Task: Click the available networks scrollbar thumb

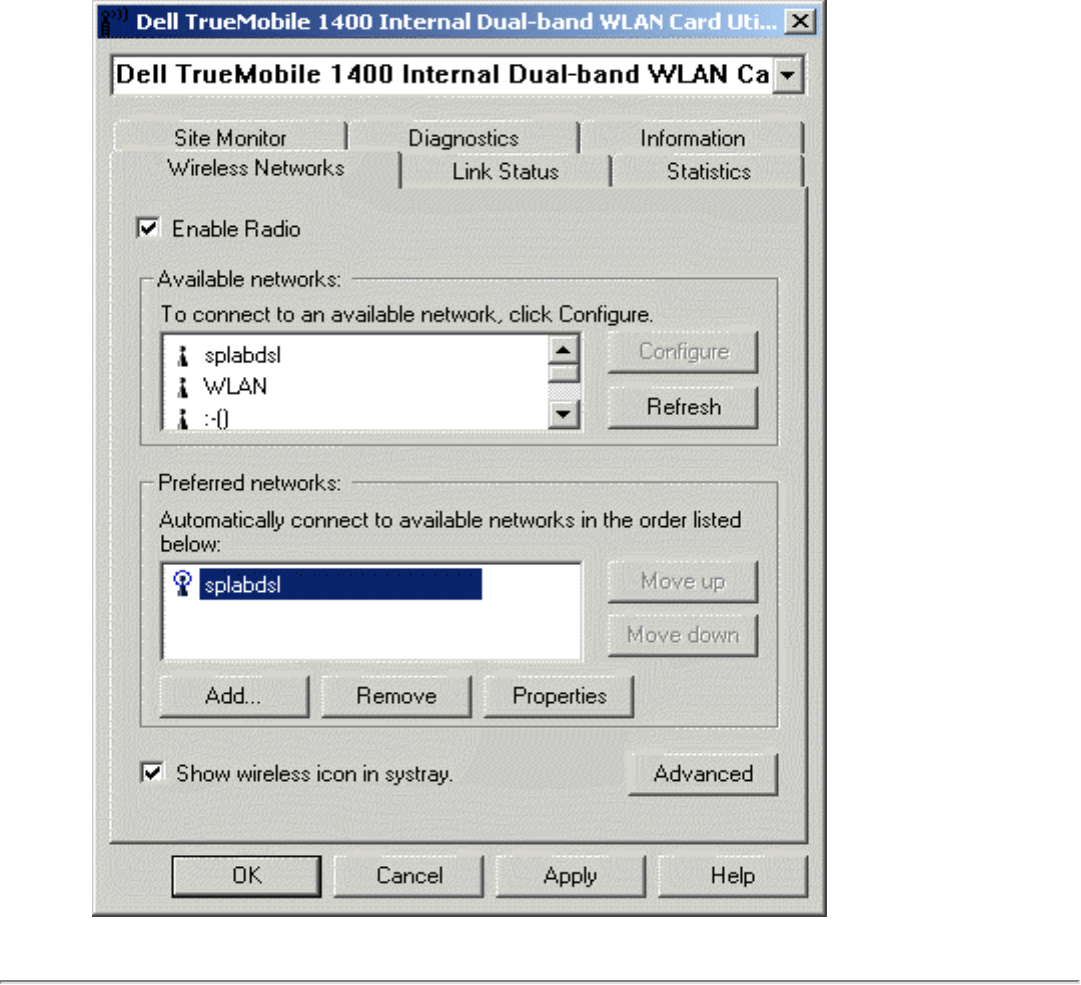Action: (563, 373)
